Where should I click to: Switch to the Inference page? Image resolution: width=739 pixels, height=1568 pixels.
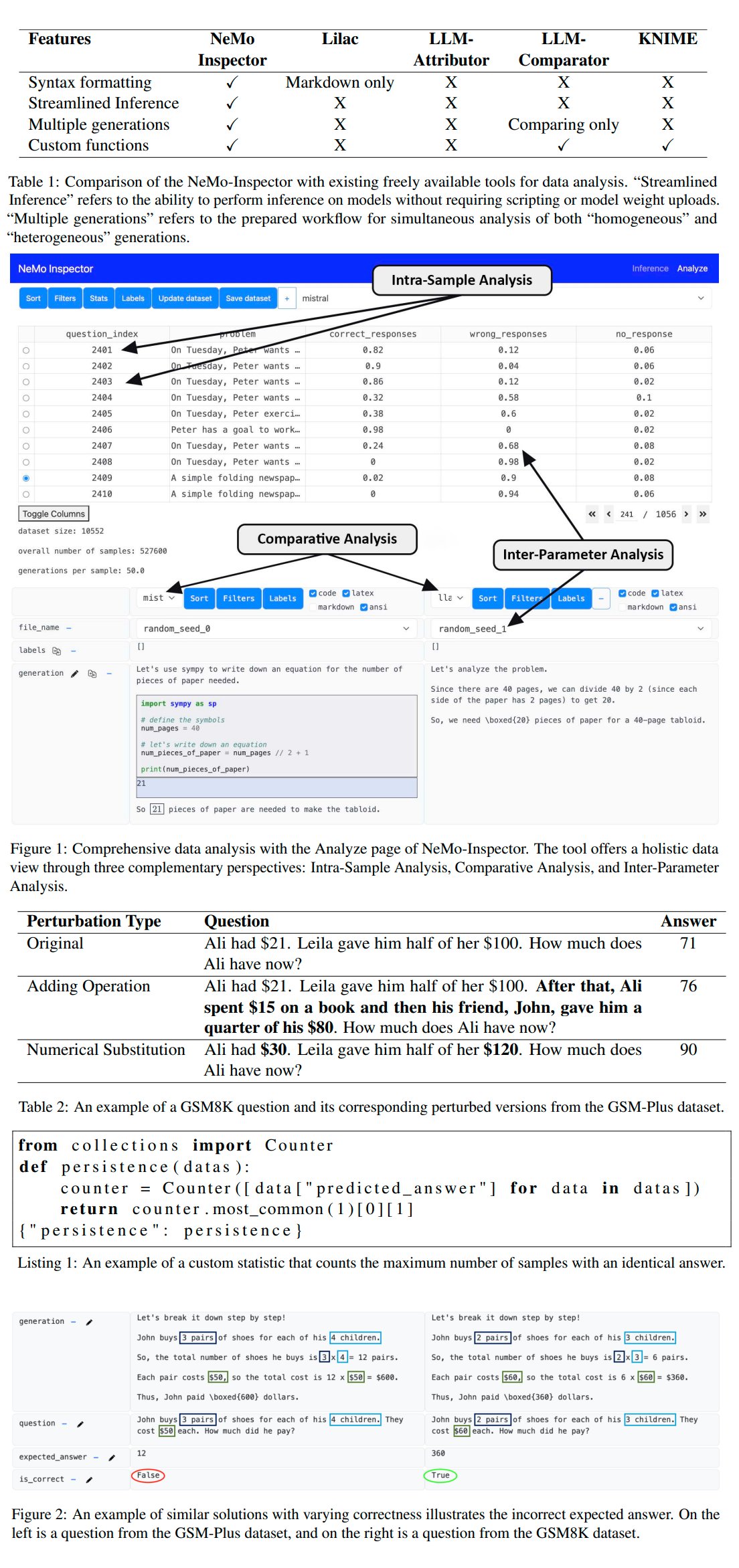pos(650,269)
